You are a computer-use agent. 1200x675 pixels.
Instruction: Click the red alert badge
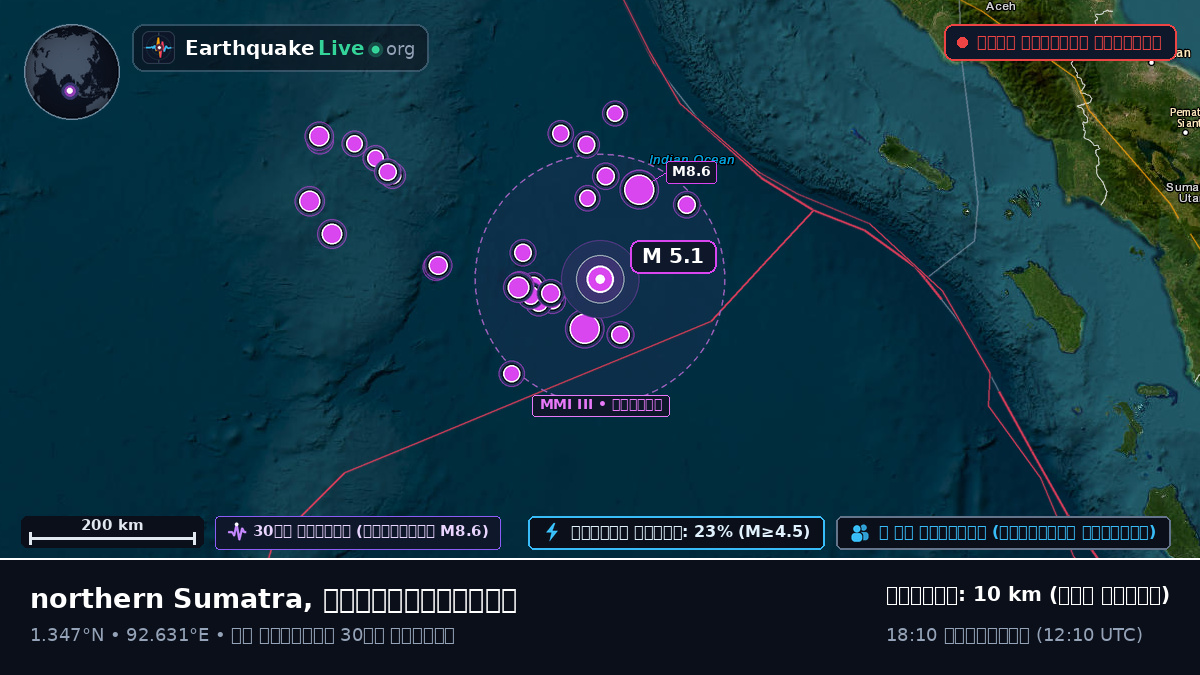[x=1060, y=43]
